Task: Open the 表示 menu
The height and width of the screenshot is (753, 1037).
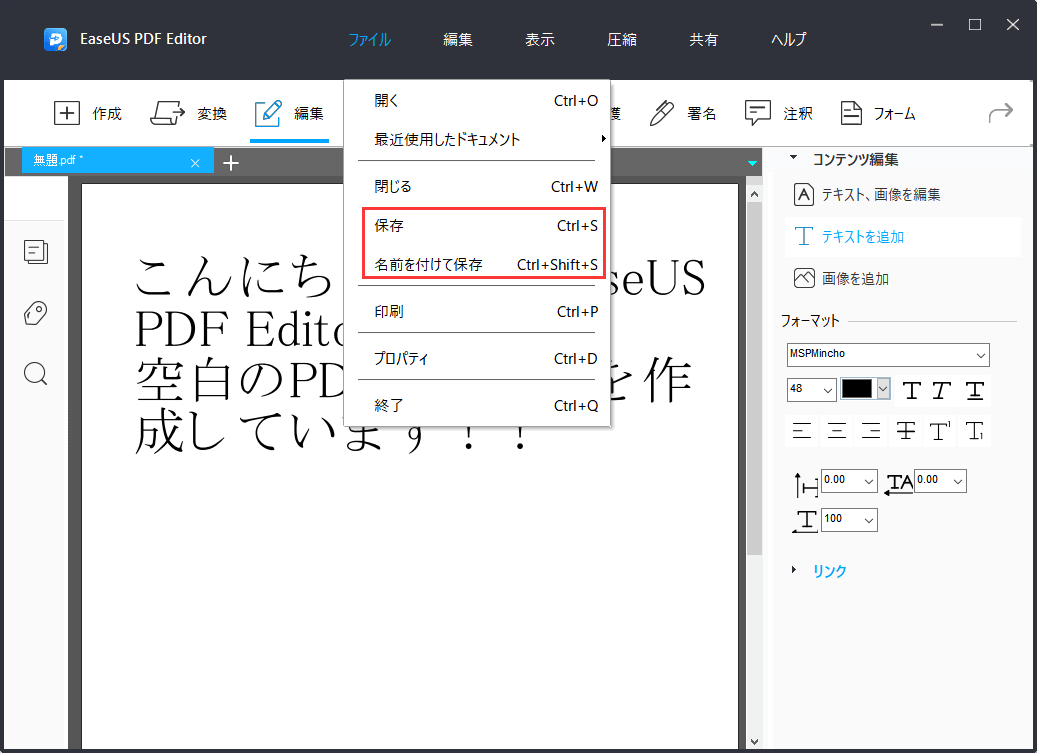Action: 539,39
